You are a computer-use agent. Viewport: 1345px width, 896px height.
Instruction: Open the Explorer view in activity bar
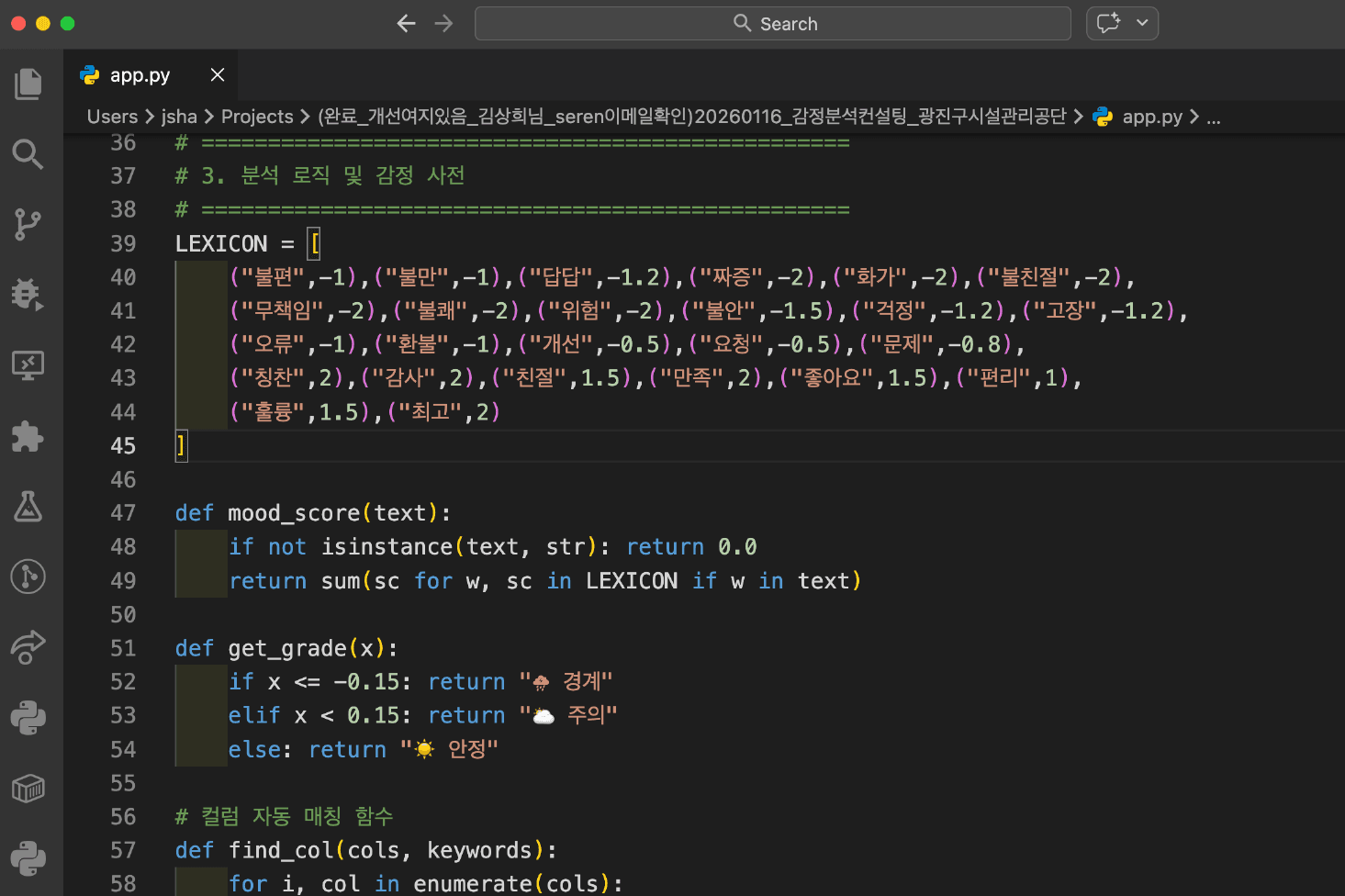pyautogui.click(x=28, y=84)
